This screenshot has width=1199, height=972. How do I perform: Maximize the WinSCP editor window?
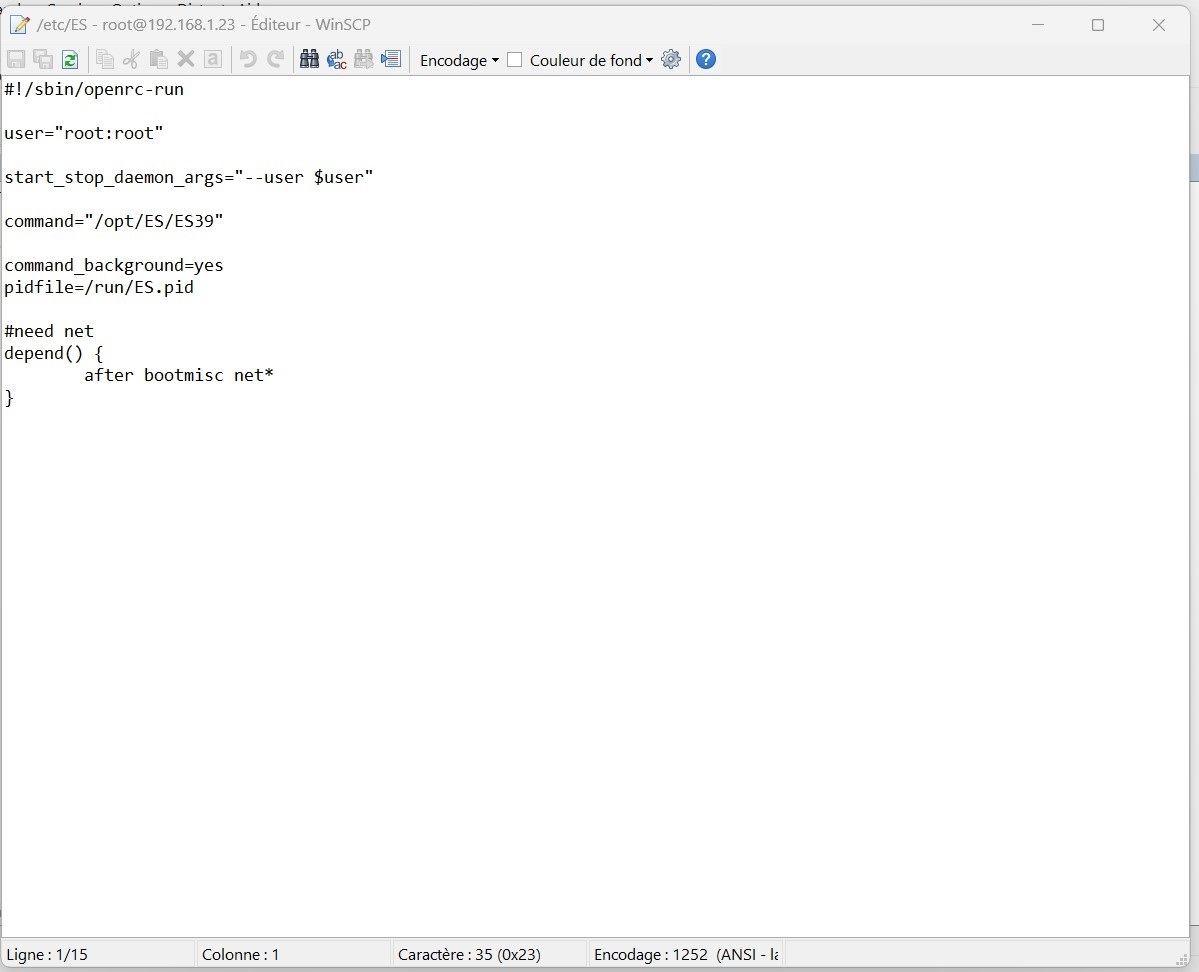[x=1098, y=24]
